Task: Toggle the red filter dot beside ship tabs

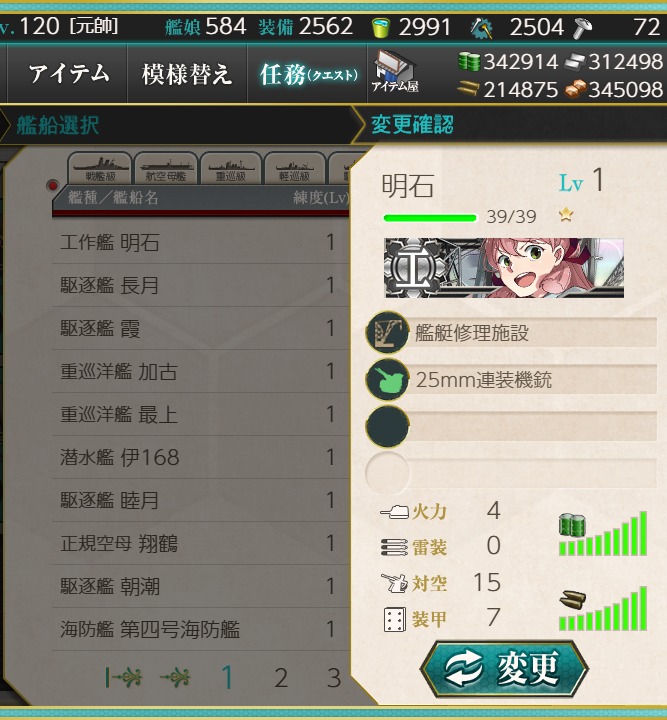Action: point(53,186)
